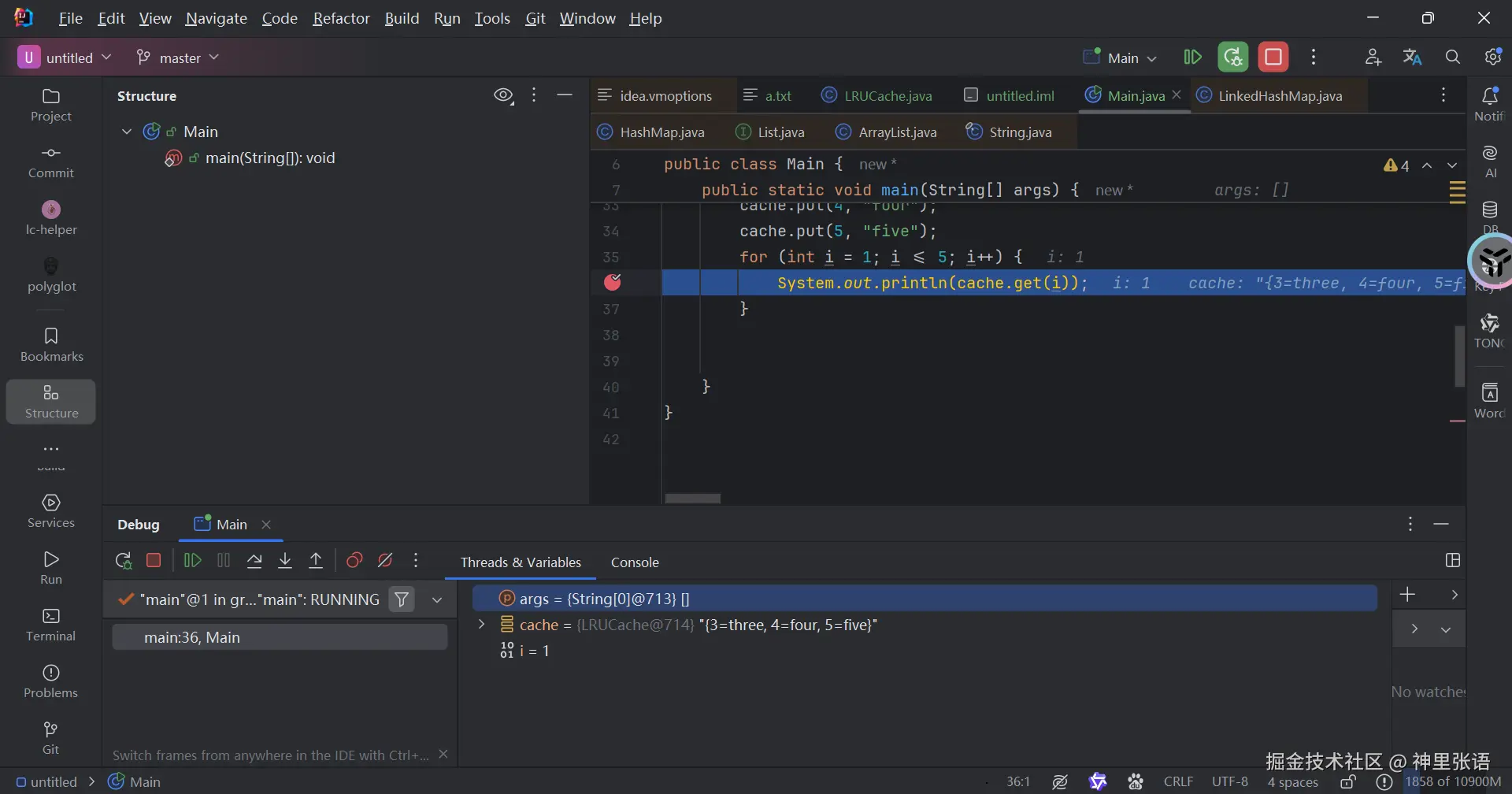Click Resume Program in top toolbar
This screenshot has height=794, width=1512.
click(x=1192, y=58)
